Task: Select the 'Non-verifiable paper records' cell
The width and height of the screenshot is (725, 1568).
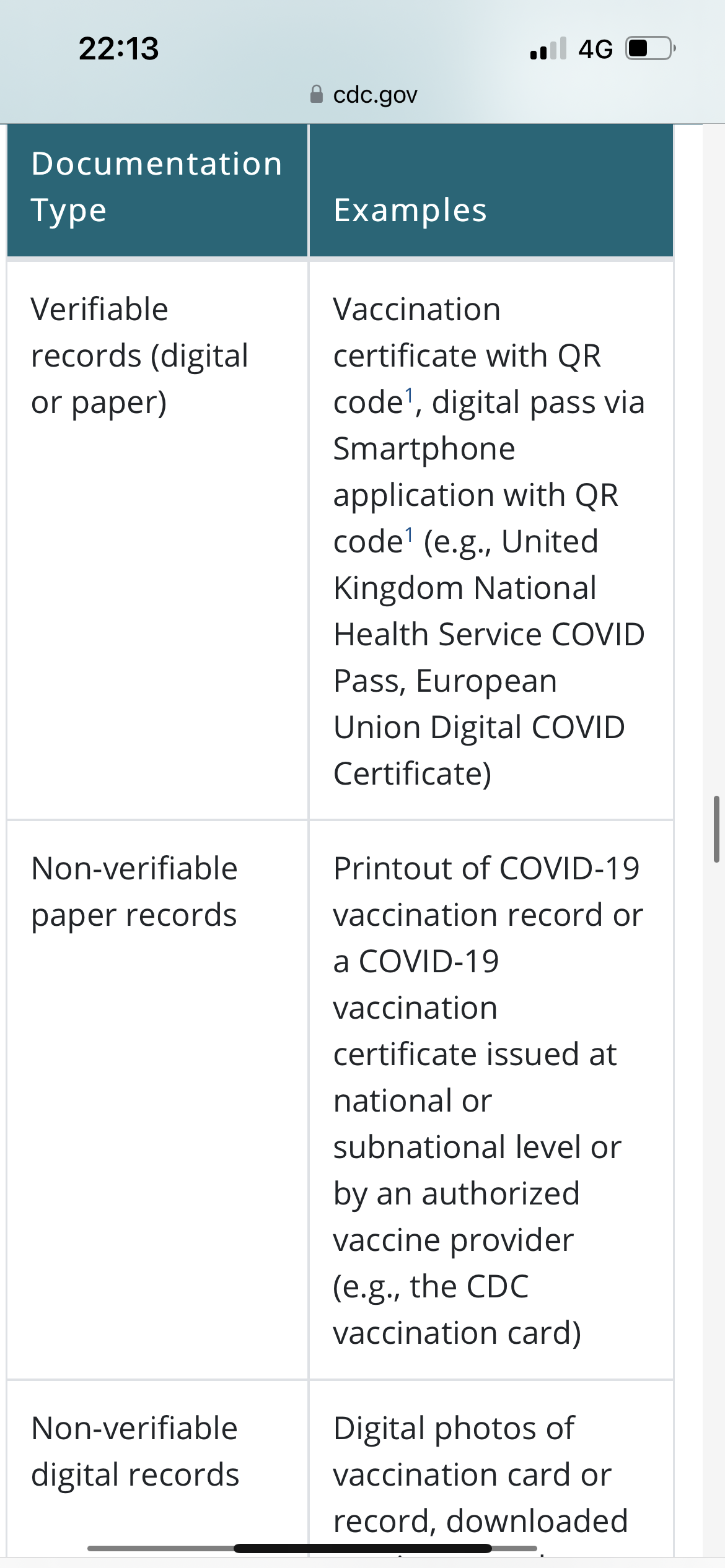Action: click(134, 891)
